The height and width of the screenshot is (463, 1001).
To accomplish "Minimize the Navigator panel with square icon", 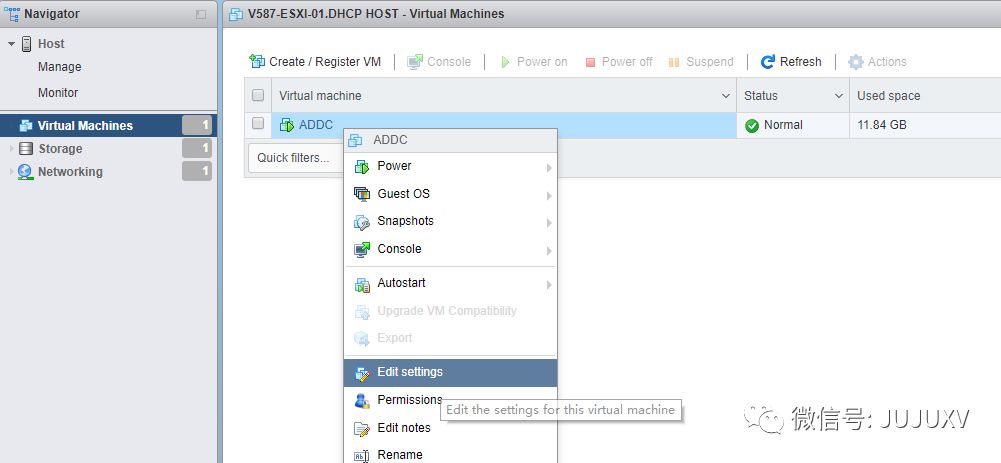I will 201,14.
